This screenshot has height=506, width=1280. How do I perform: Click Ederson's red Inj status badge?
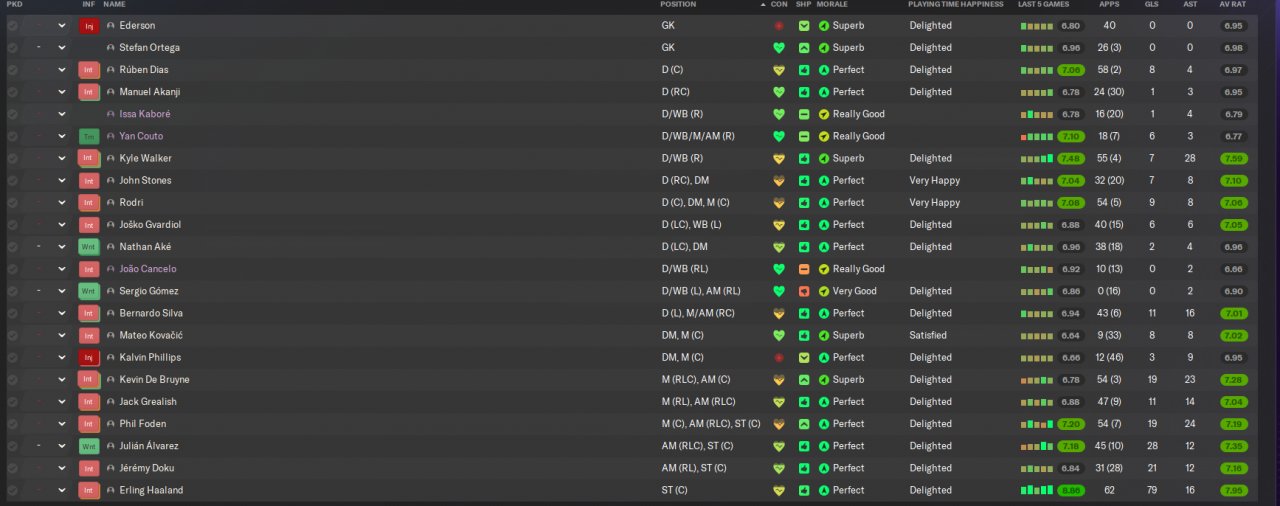(88, 26)
